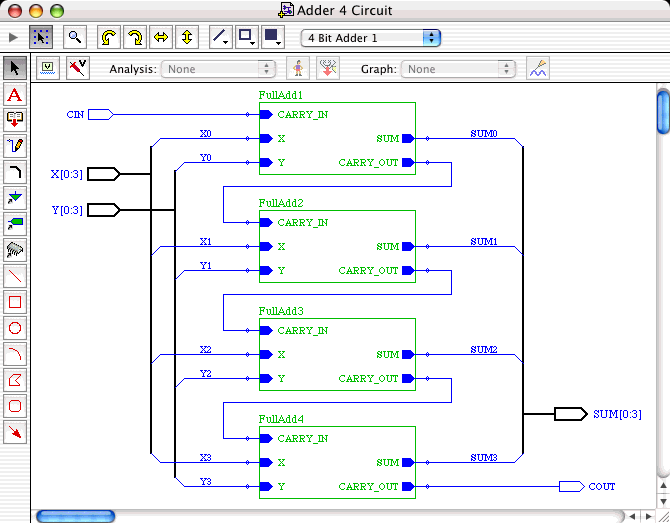Click the horizontal scrollbar thumb

click(x=75, y=516)
